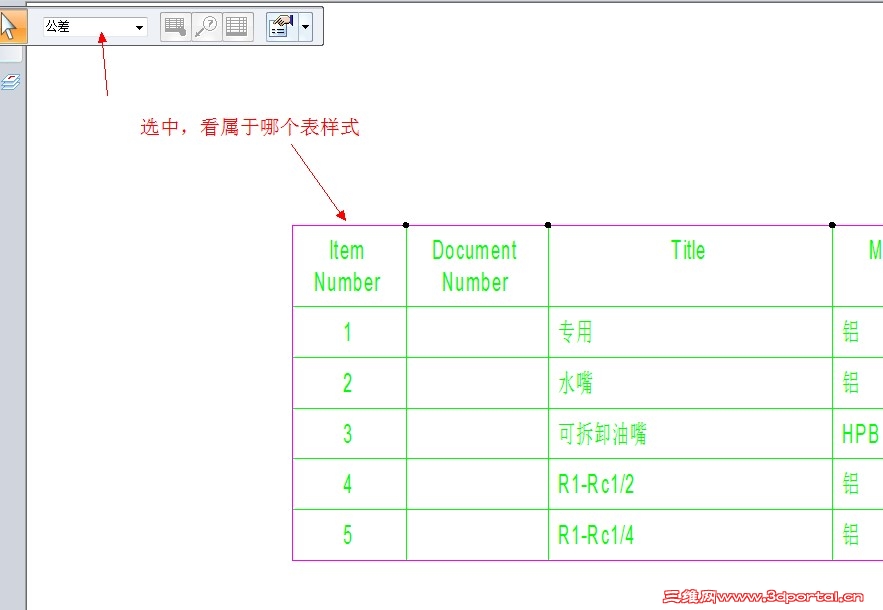Click item number 1 cell
This screenshot has height=610, width=883.
tap(349, 332)
